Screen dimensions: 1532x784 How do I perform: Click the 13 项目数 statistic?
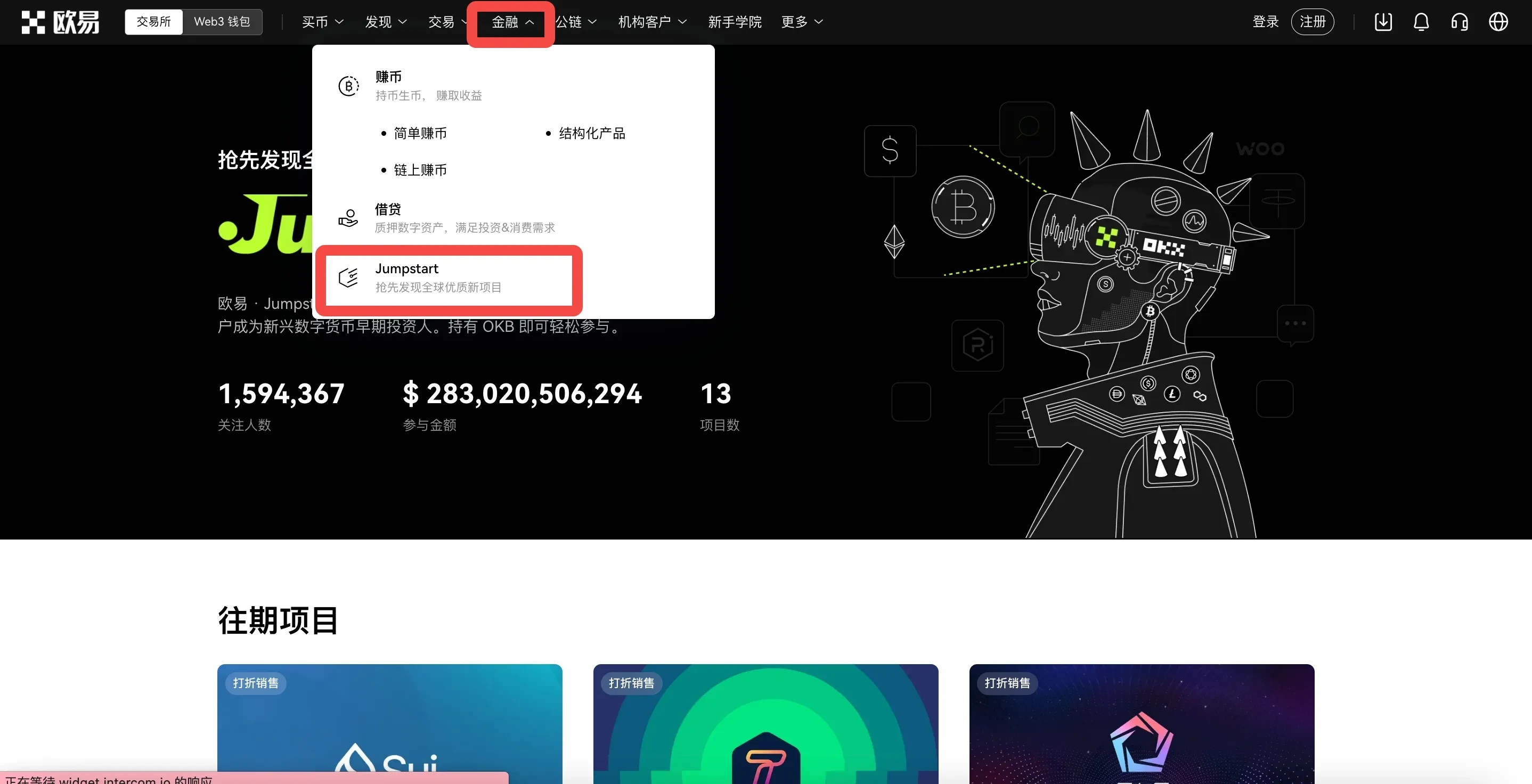tap(719, 407)
